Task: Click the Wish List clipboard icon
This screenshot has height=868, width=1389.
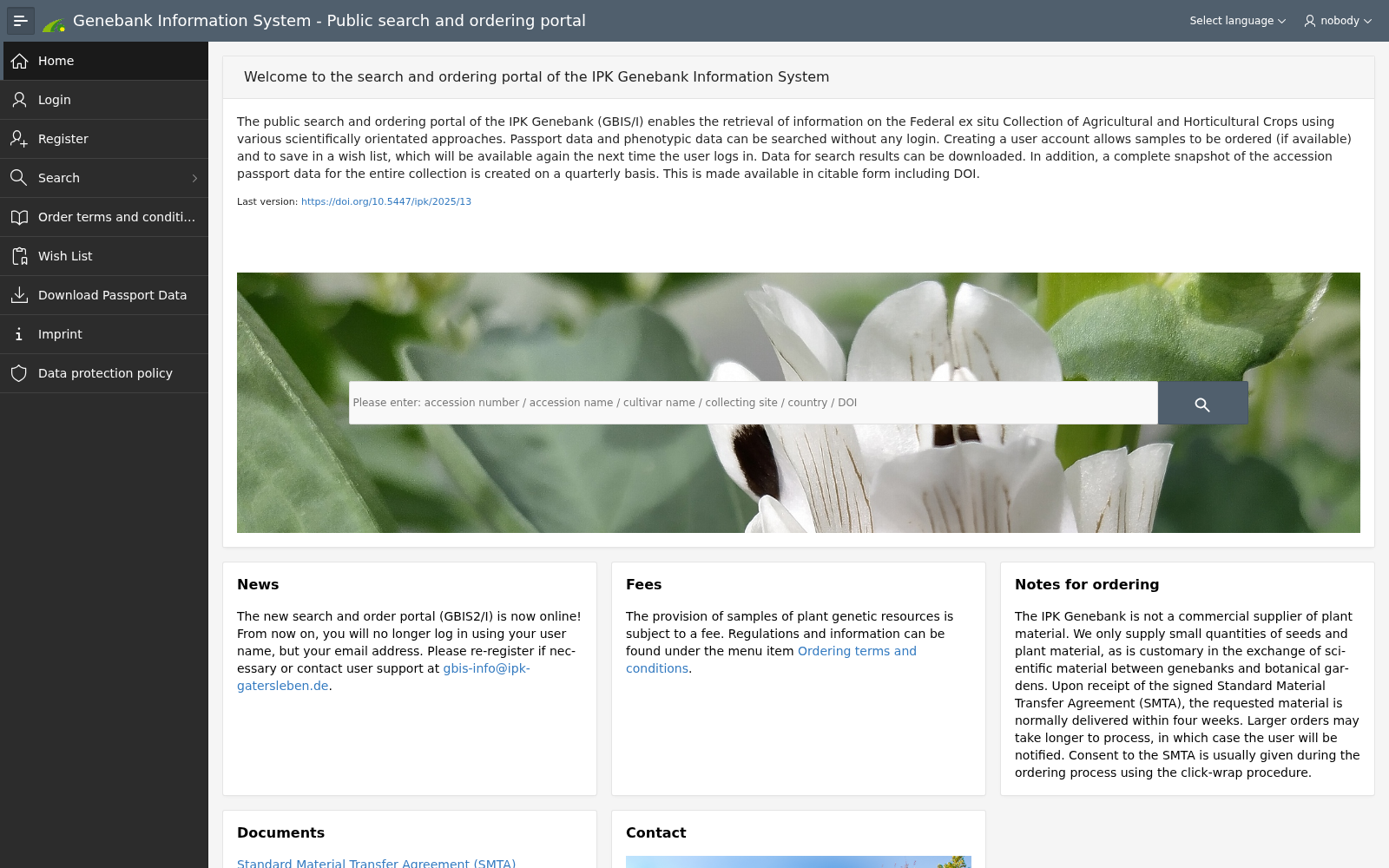Action: click(x=19, y=256)
